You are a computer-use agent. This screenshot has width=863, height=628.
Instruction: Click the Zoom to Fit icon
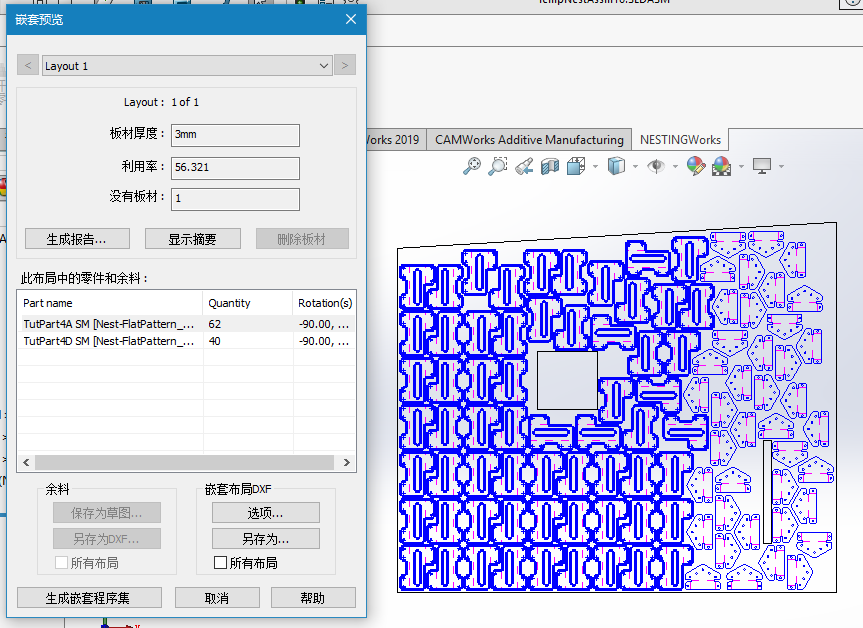(x=472, y=166)
